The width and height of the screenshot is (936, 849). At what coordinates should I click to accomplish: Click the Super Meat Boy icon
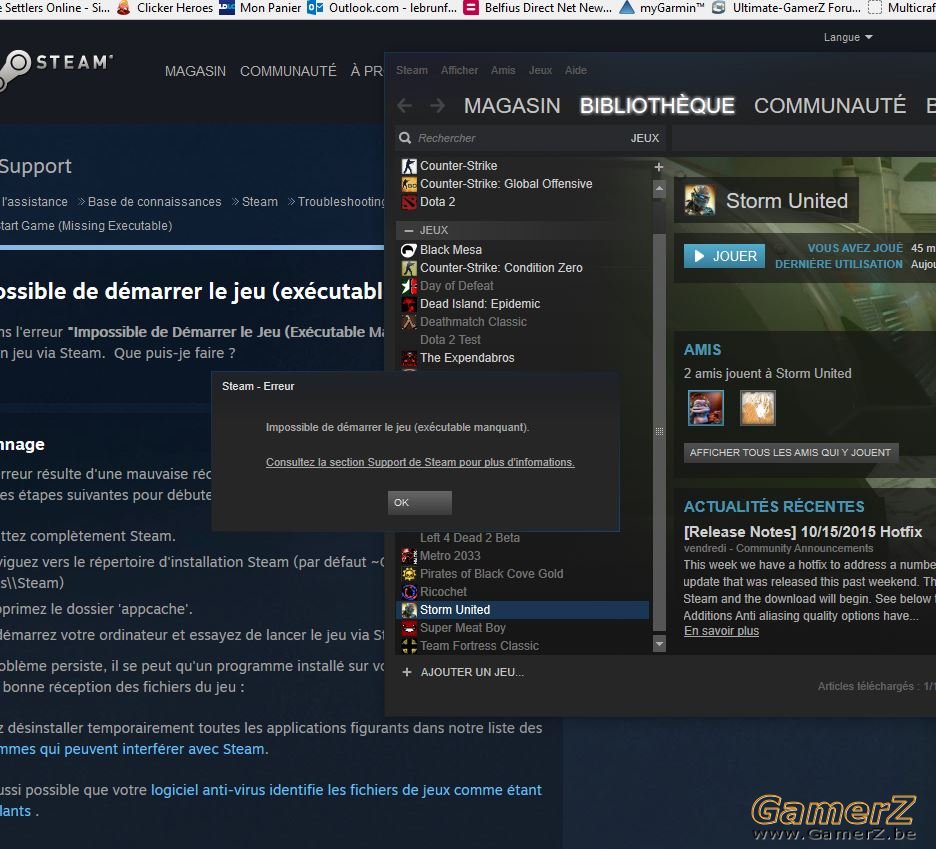409,628
